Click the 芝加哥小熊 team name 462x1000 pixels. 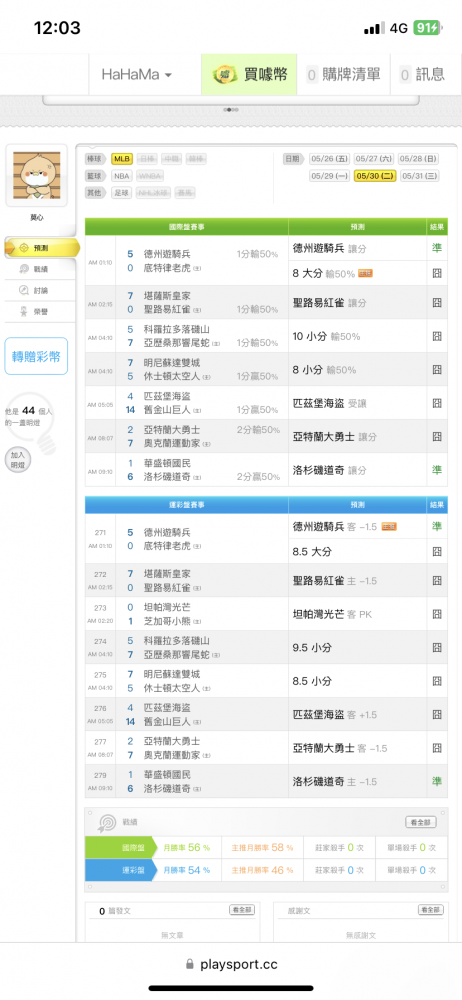pyautogui.click(x=167, y=621)
